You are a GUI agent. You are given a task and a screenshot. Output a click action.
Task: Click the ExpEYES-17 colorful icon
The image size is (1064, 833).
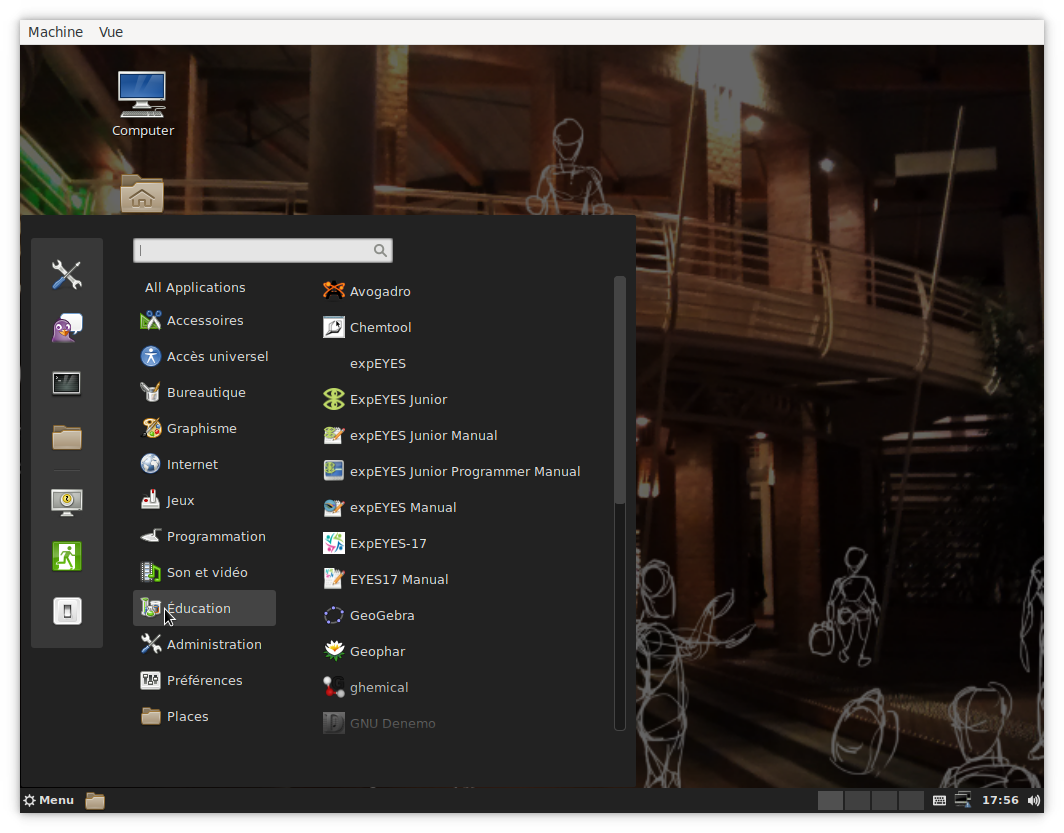click(x=333, y=543)
